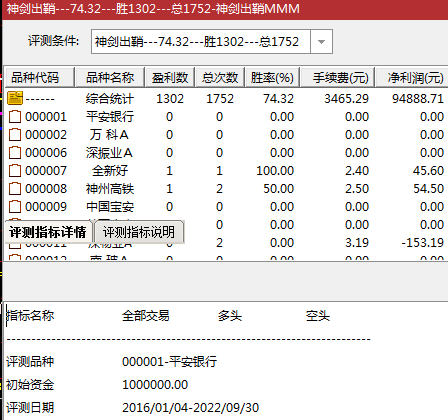Sort by 盈利数 column header
The height and width of the screenshot is (420, 448).
170,77
